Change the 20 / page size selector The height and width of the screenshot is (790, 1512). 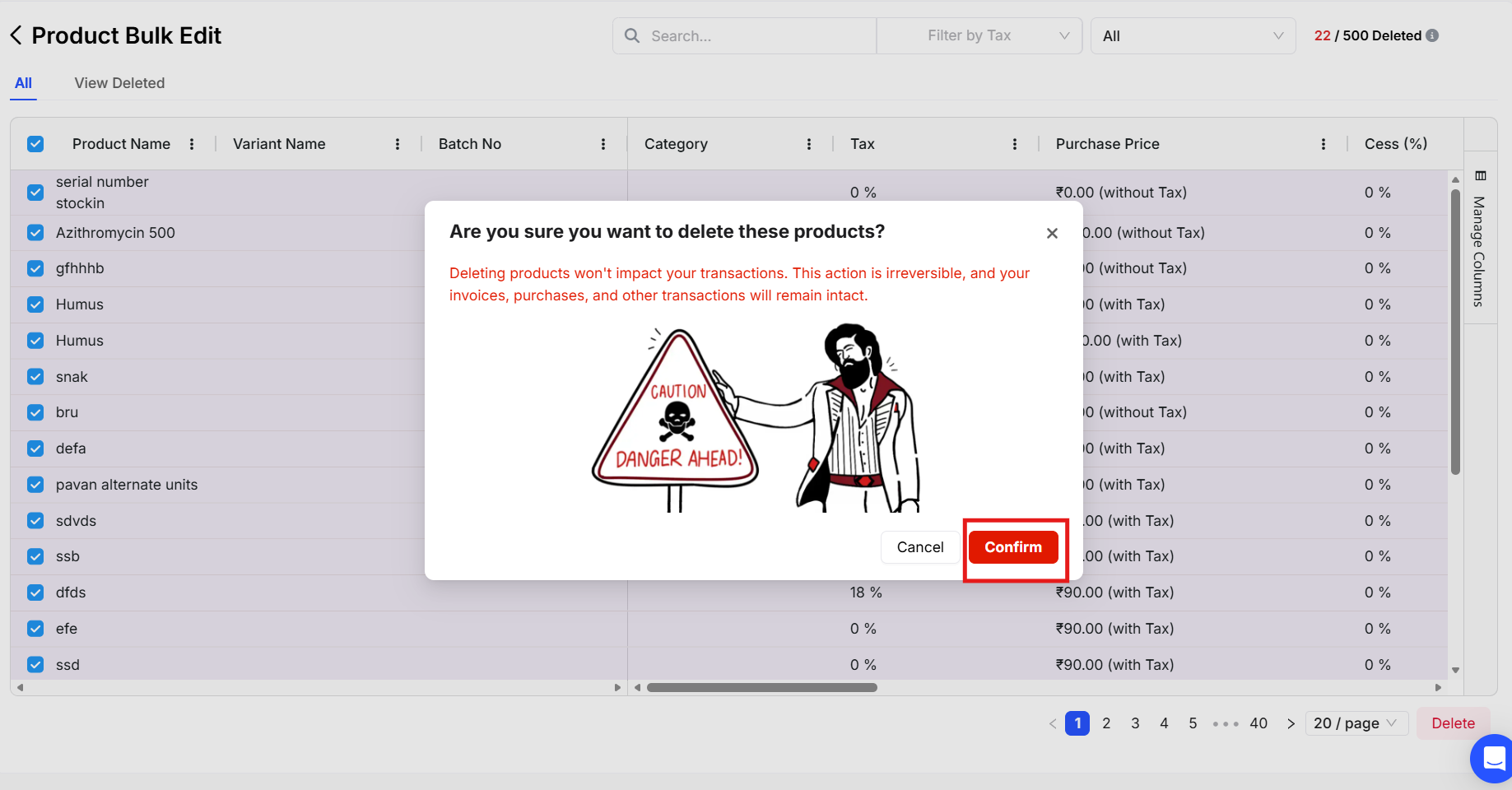(1356, 723)
